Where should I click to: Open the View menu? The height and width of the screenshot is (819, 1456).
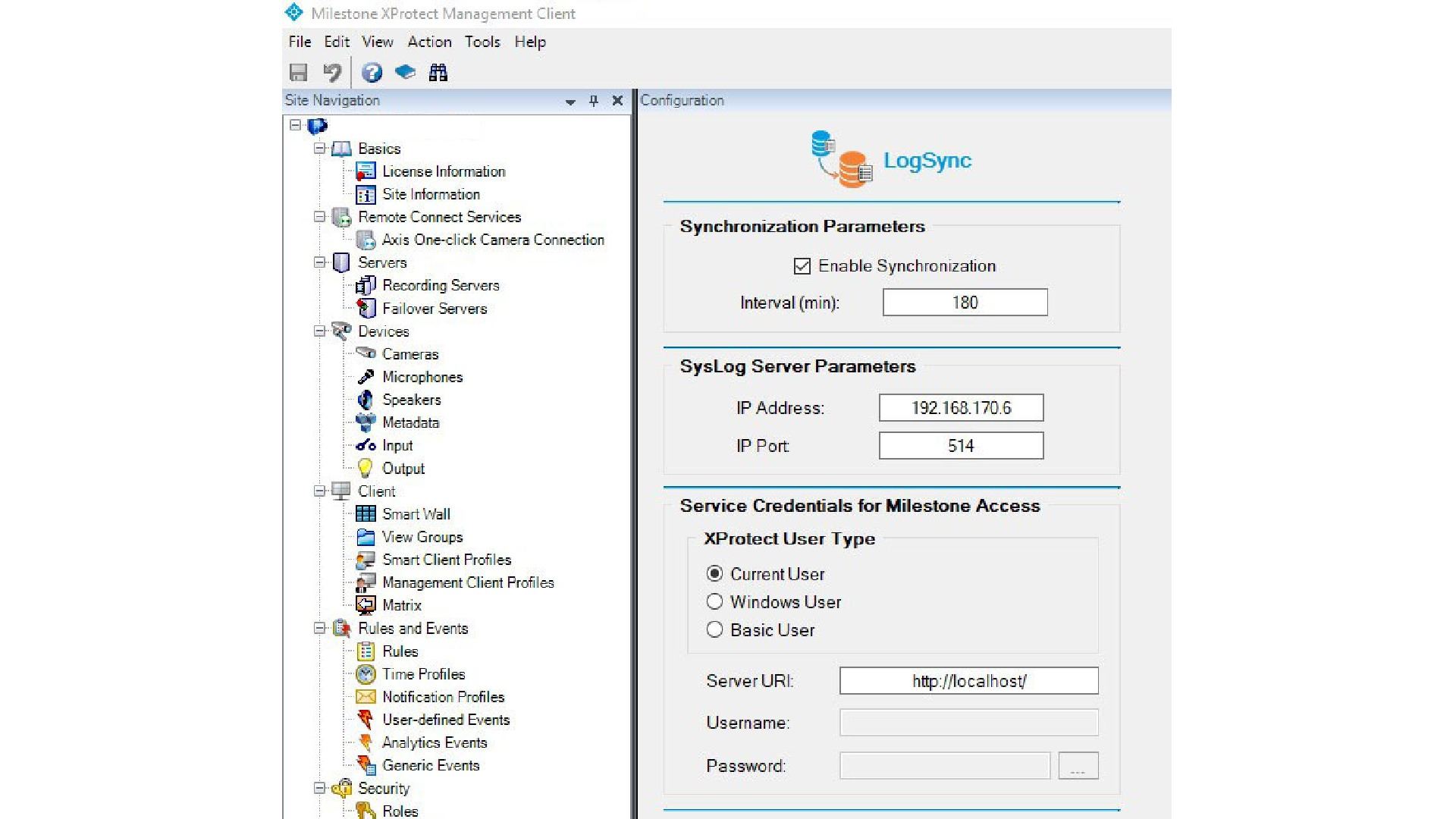click(377, 42)
